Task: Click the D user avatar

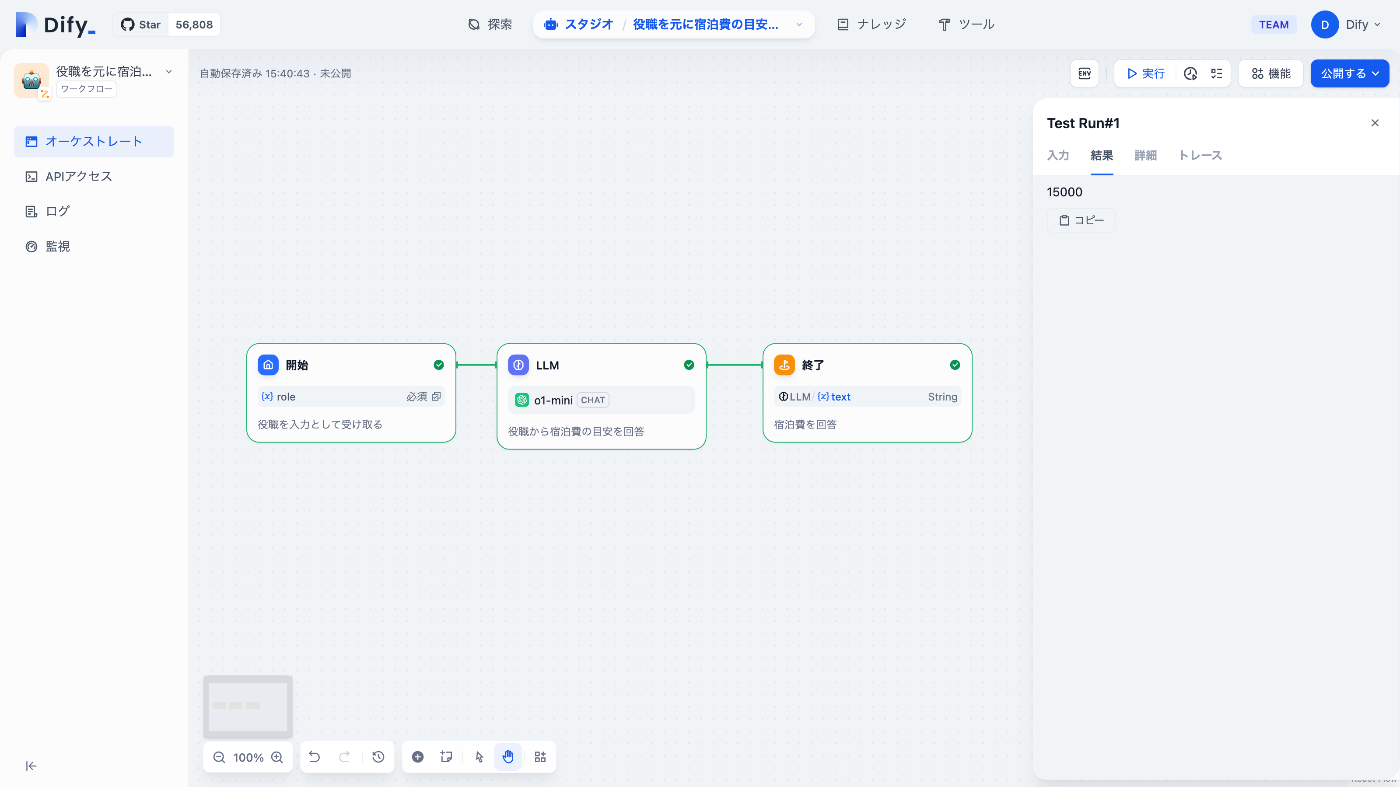Action: pos(1325,25)
